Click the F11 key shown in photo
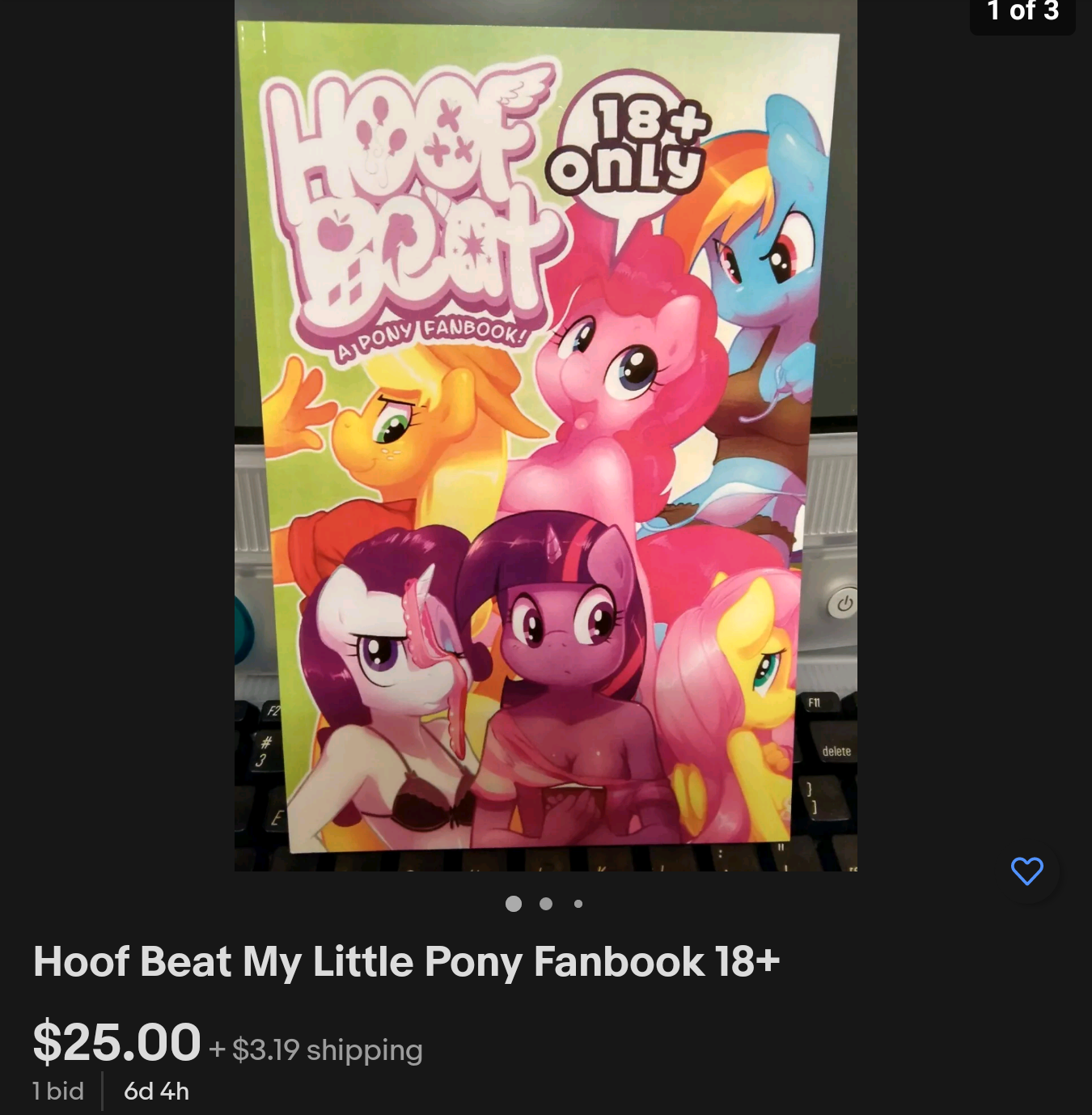Viewport: 1092px width, 1115px height. [814, 702]
